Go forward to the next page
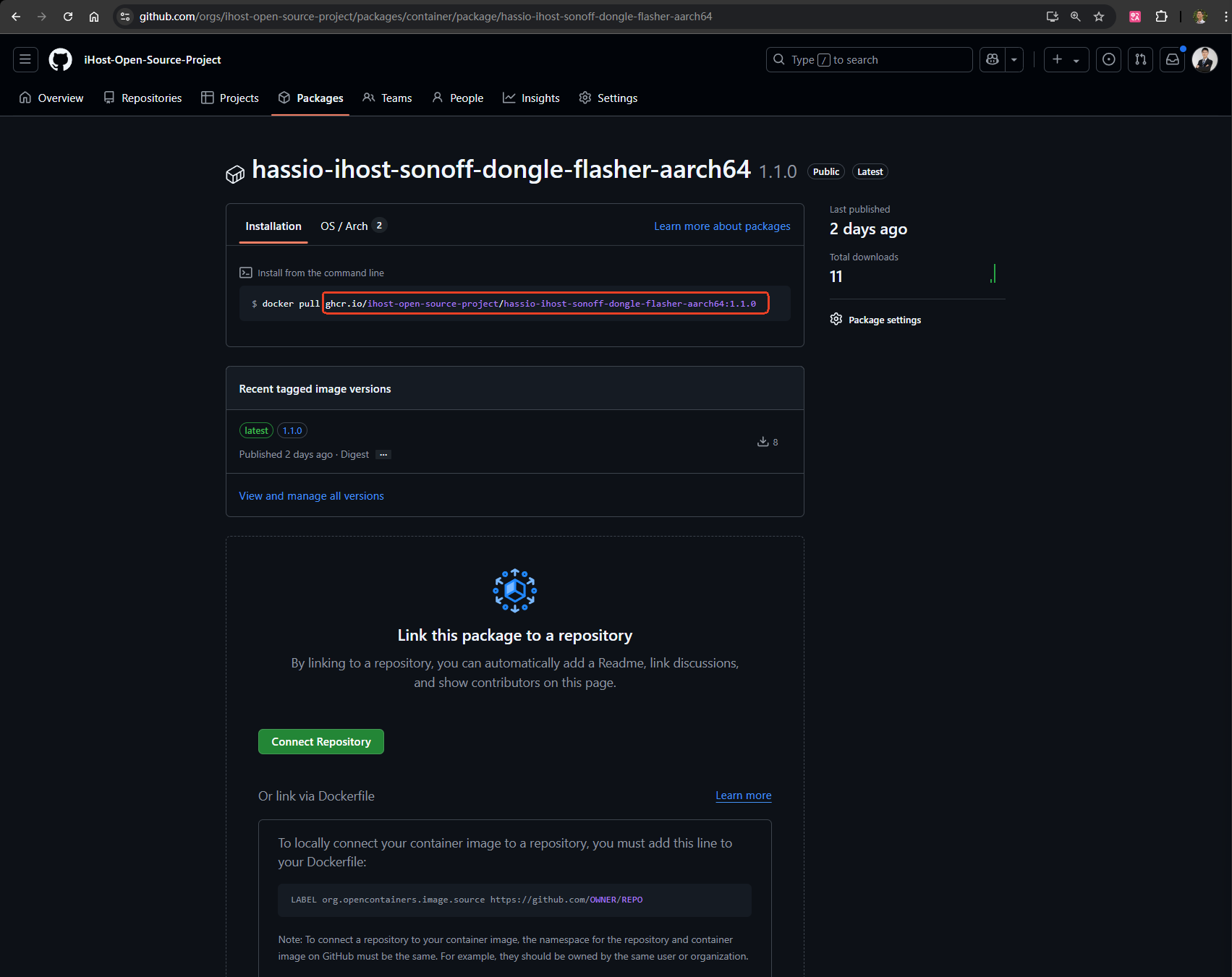 point(42,17)
